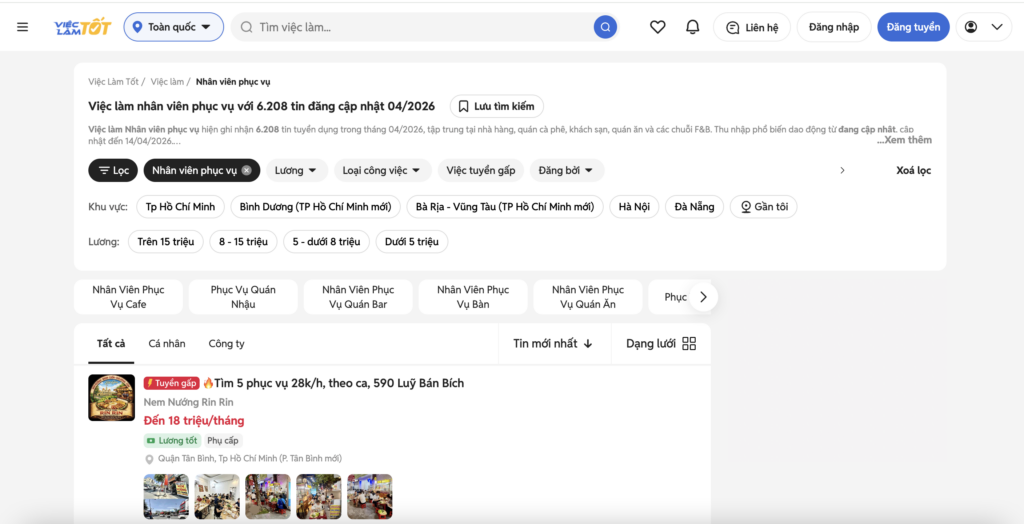The height and width of the screenshot is (524, 1024).
Task: Click the Gần tôi location chip
Action: (763, 207)
